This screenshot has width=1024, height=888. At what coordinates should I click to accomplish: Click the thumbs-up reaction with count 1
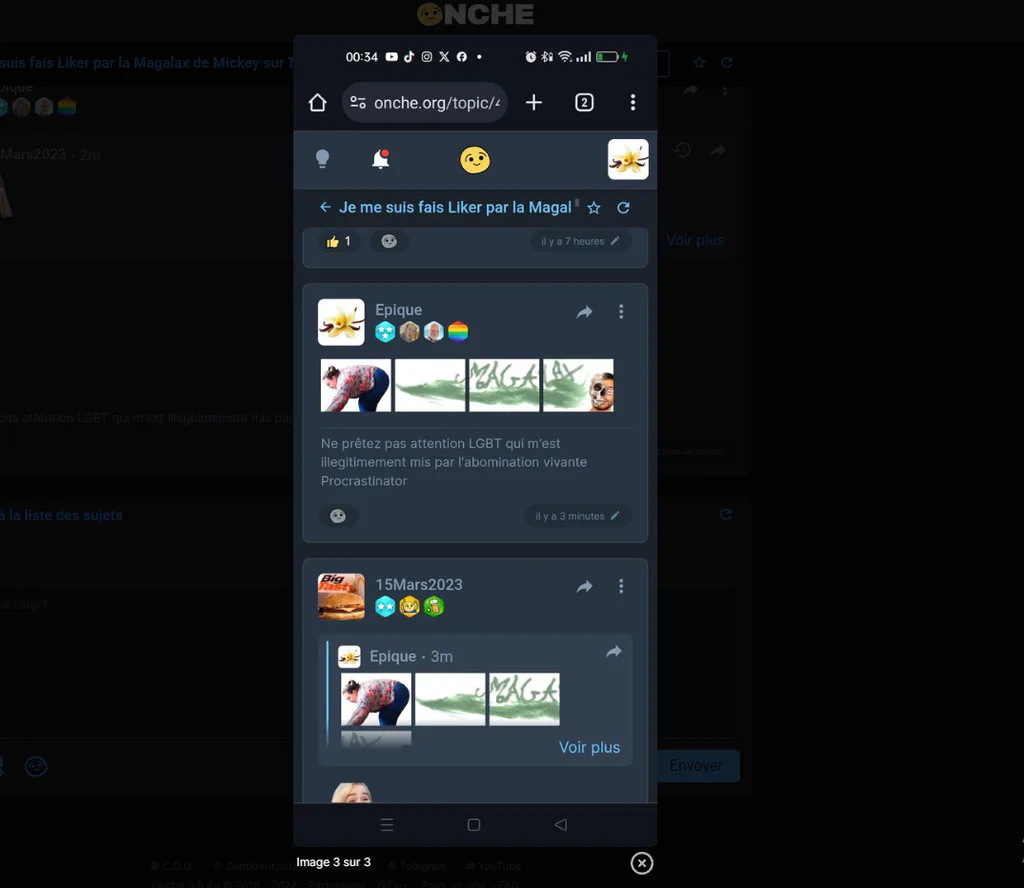[x=338, y=242]
